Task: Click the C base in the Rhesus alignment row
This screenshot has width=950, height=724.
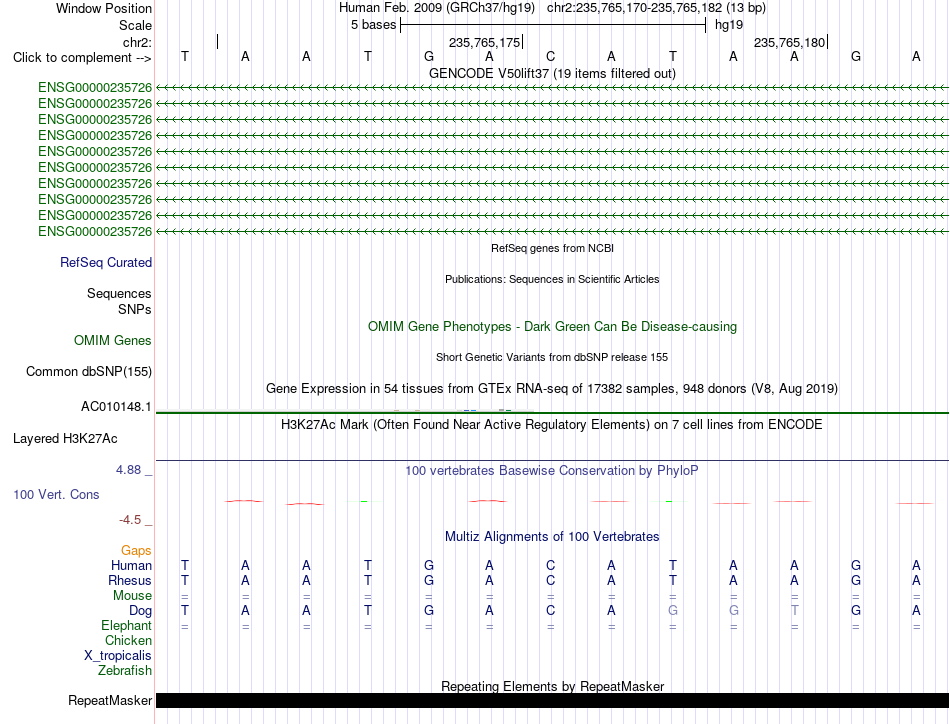Action: pos(550,580)
